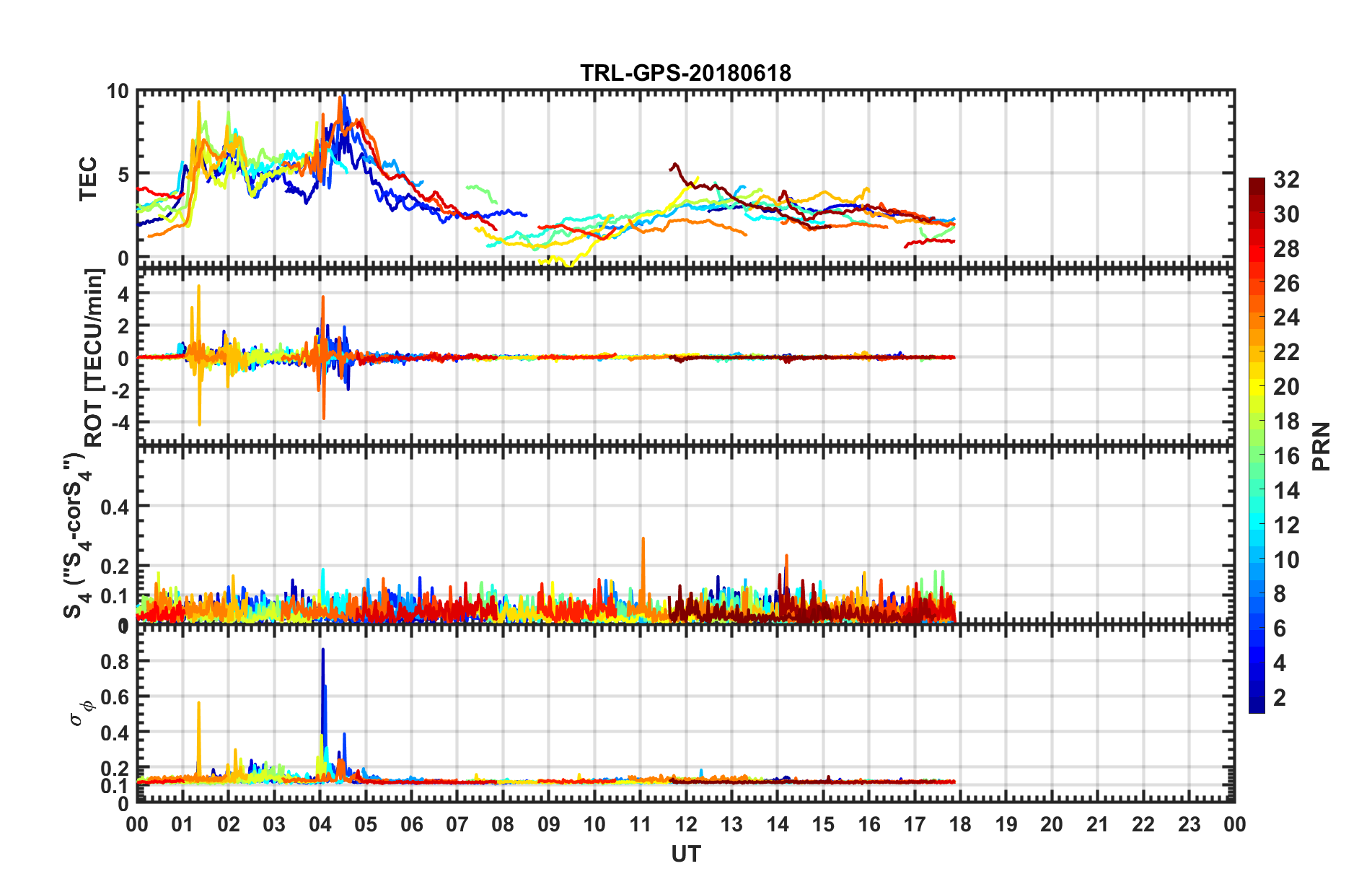Click the ROT [TECU/min] axis label
The height and width of the screenshot is (892, 1372).
(x=94, y=358)
